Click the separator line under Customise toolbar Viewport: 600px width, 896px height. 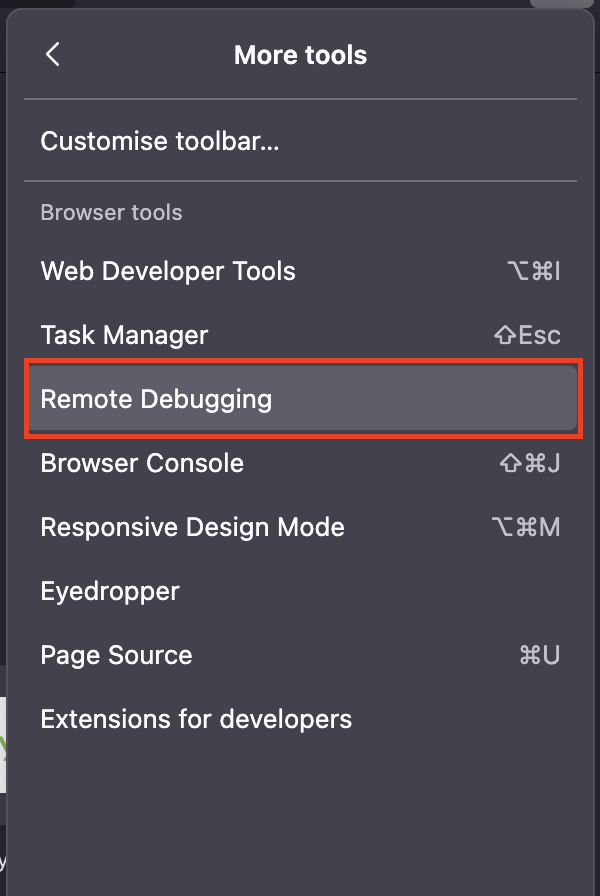[x=300, y=181]
